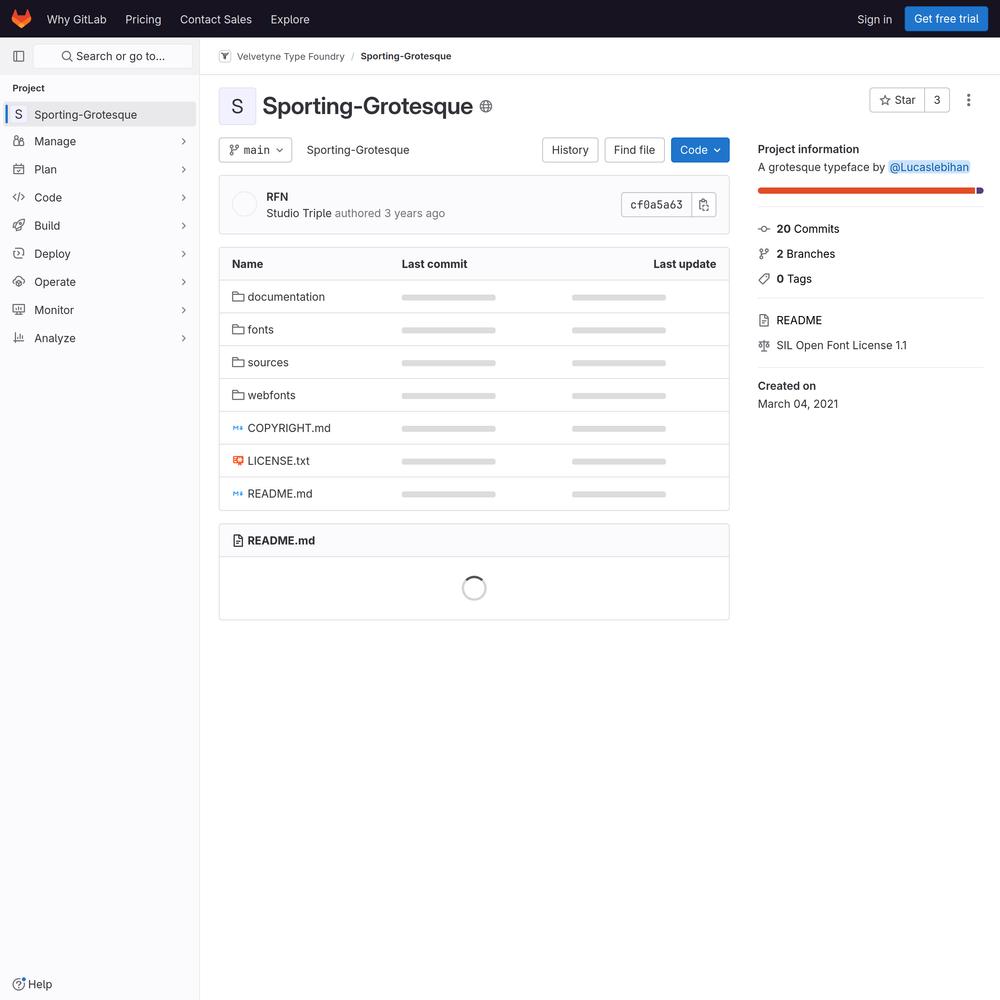1000x1000 pixels.
Task: Click the README.md panel header
Action: point(474,540)
